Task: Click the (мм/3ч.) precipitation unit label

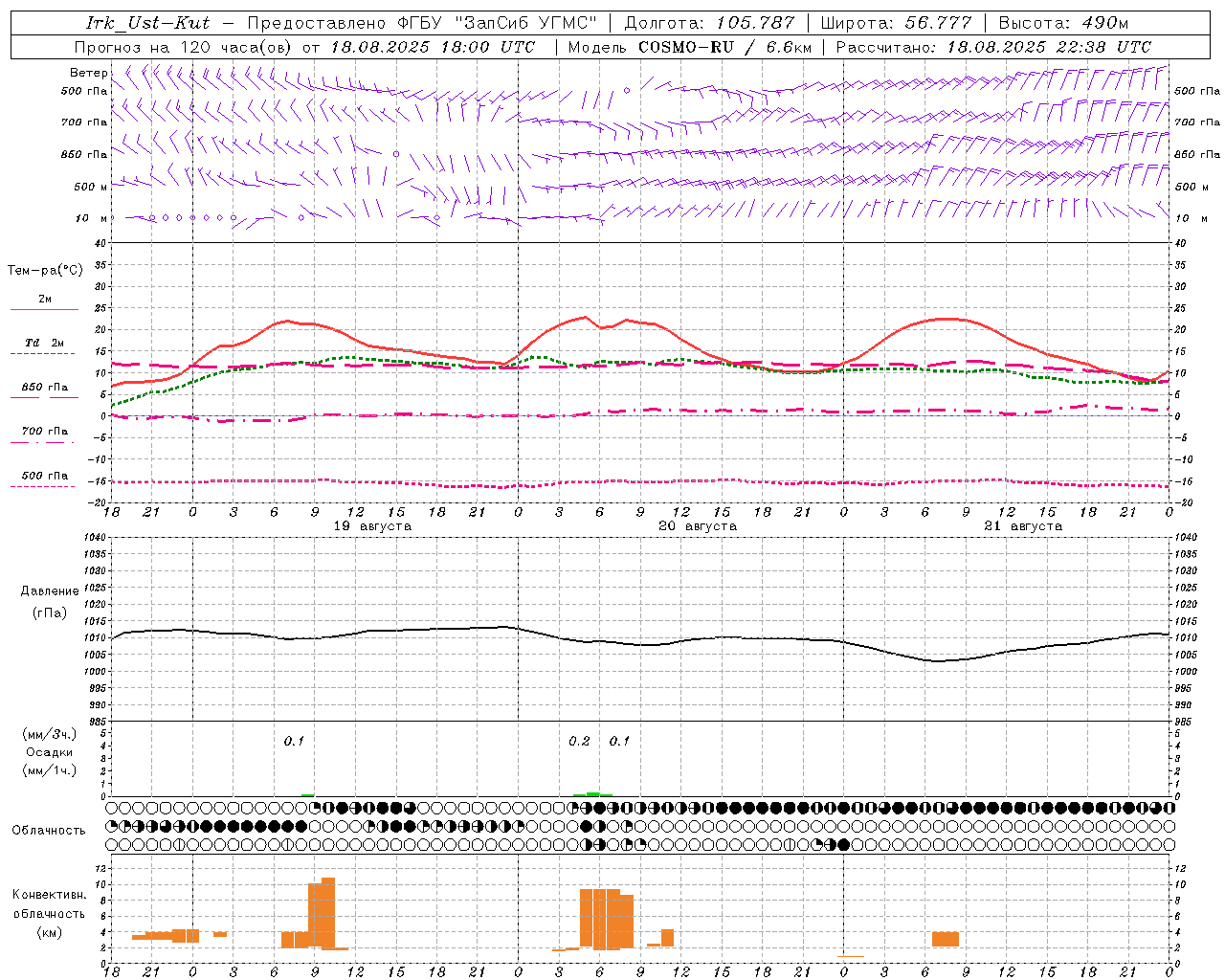Action: tap(50, 734)
